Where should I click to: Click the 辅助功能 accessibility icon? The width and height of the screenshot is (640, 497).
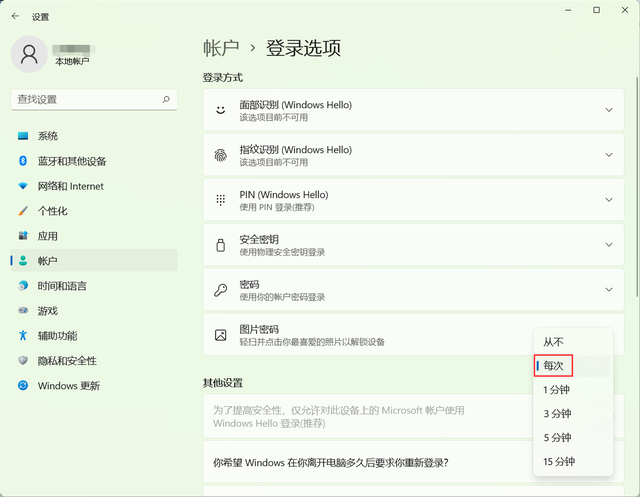click(23, 336)
